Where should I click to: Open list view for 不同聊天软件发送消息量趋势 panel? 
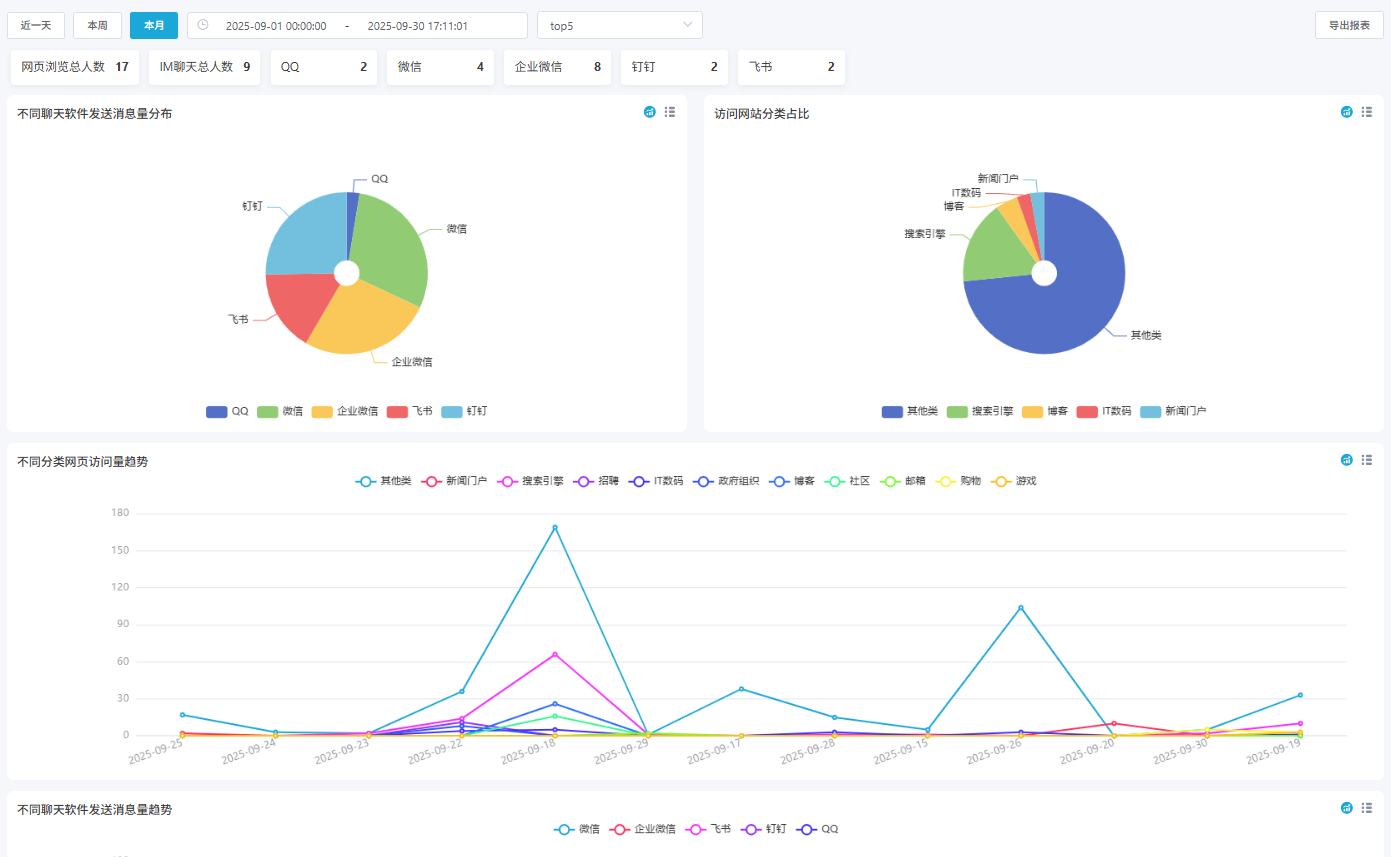pyautogui.click(x=1367, y=808)
